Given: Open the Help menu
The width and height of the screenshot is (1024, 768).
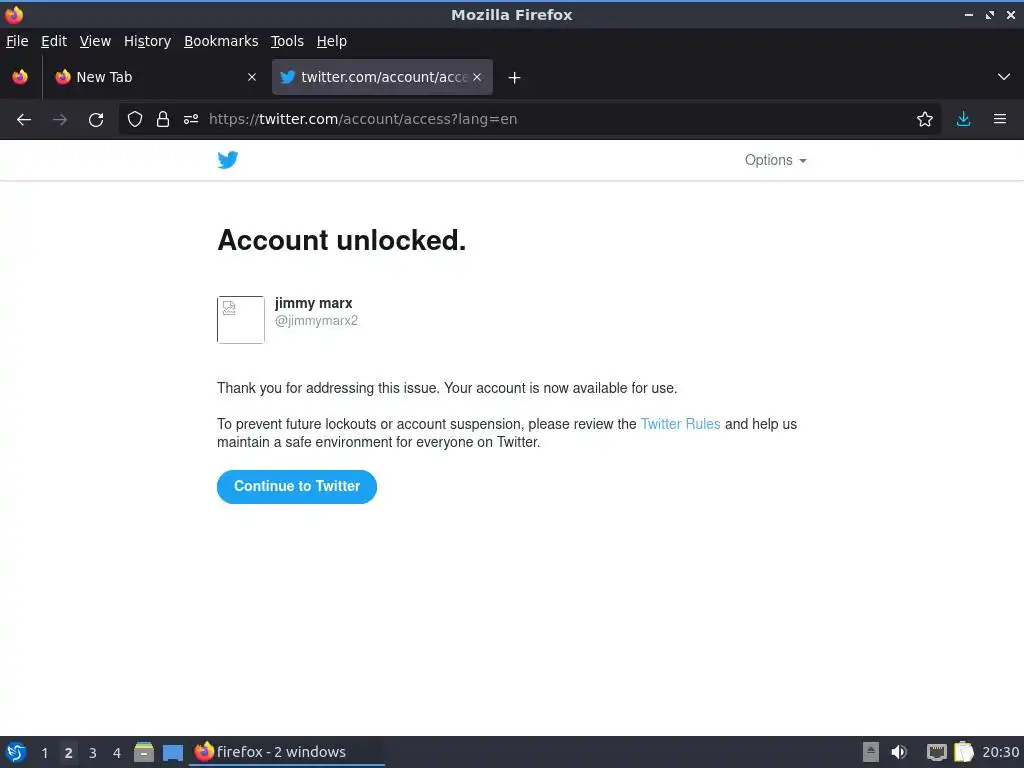Looking at the screenshot, I should coord(332,41).
